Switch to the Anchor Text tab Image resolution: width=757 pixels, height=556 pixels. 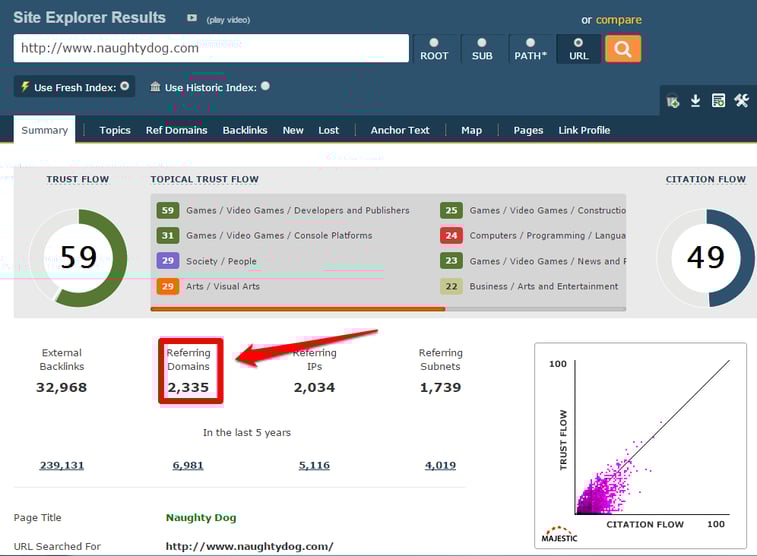click(x=400, y=130)
